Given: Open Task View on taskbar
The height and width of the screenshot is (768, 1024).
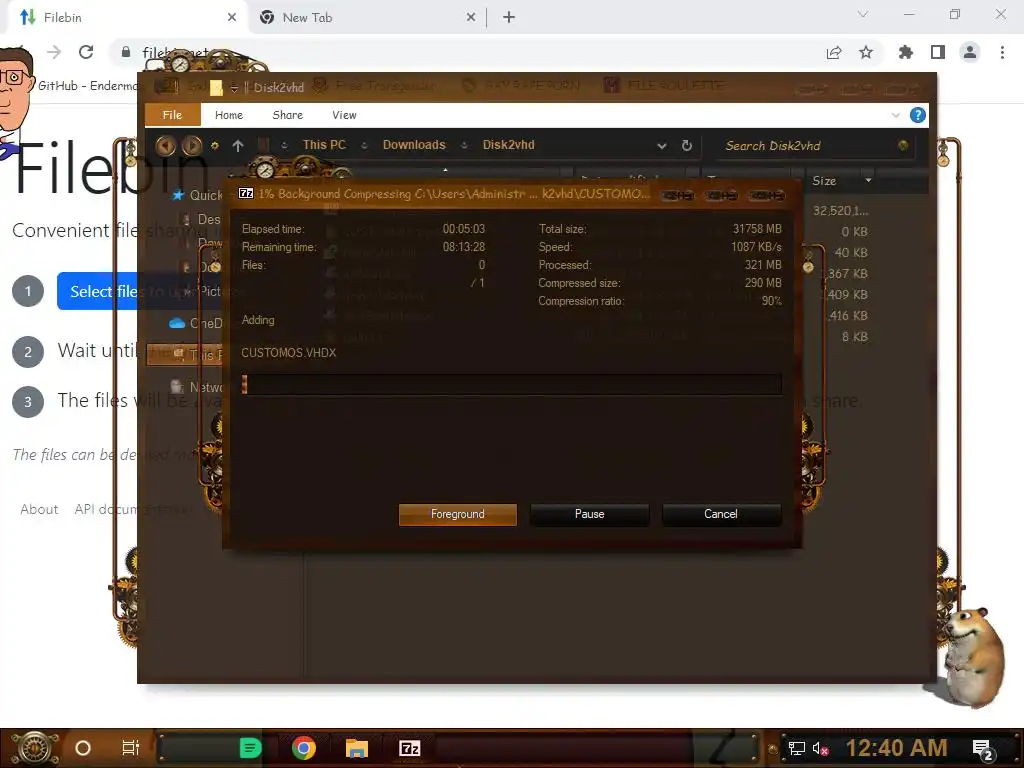Looking at the screenshot, I should [x=131, y=748].
